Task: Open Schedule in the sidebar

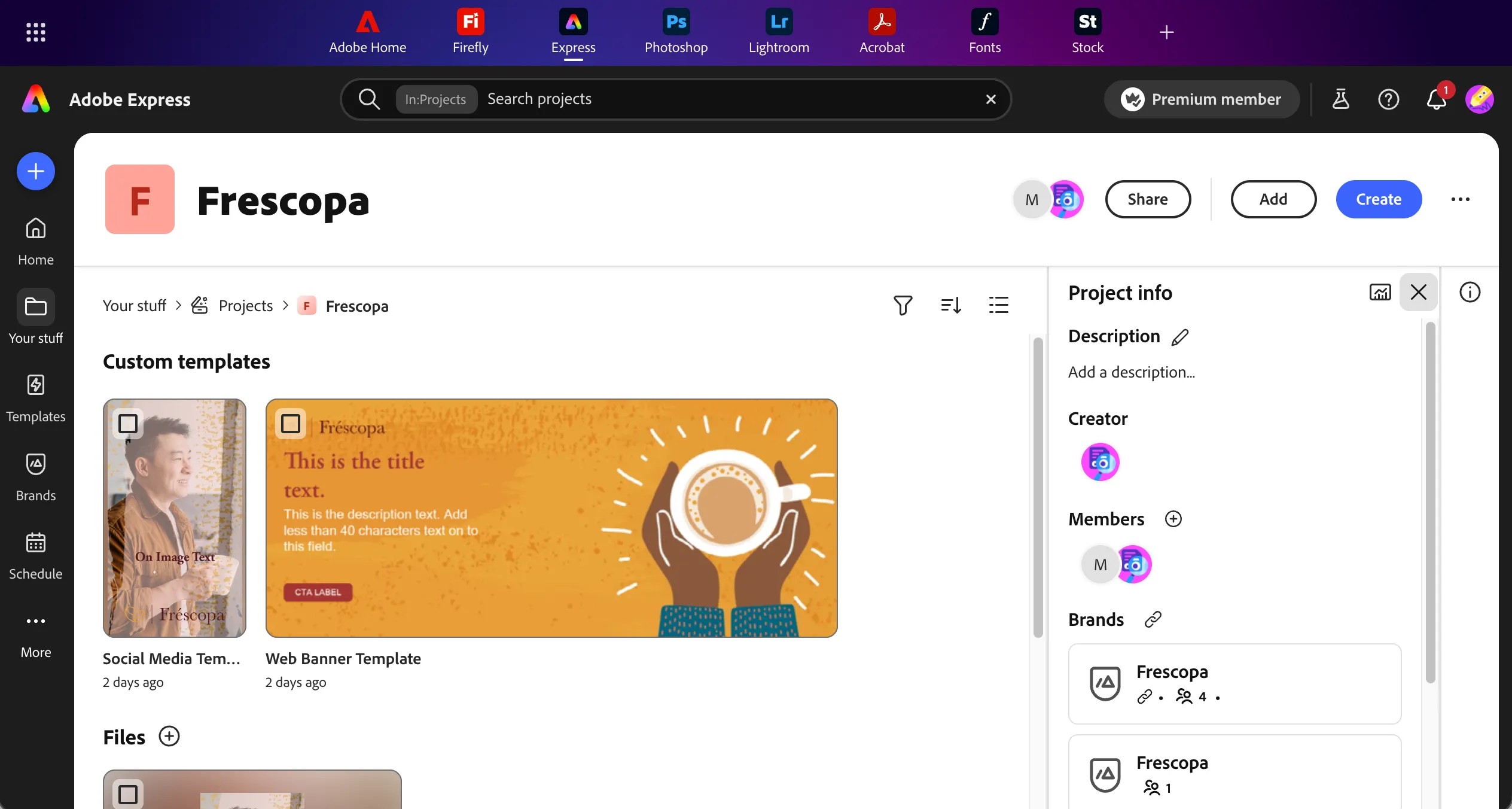Action: click(36, 556)
